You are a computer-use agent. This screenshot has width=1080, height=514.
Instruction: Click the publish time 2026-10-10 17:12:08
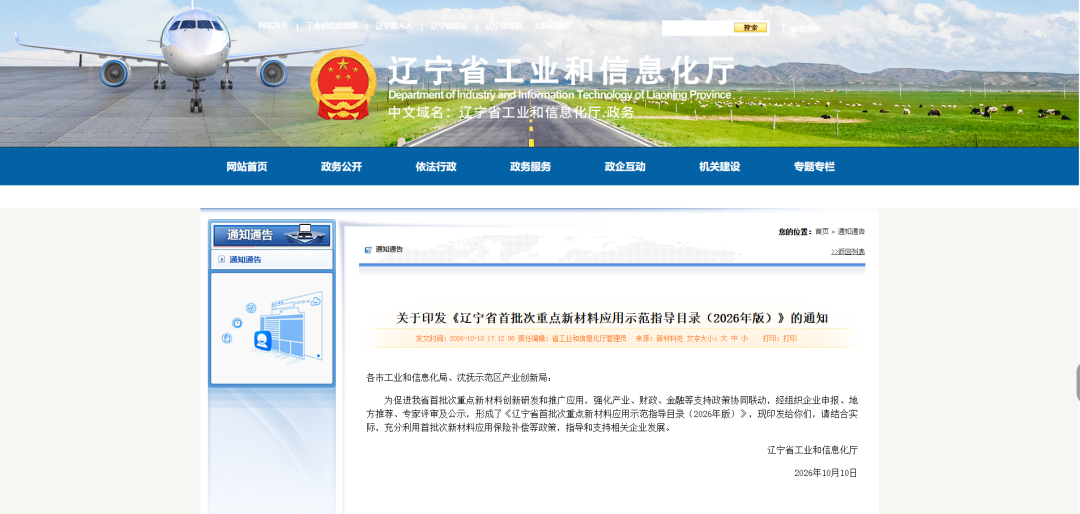pos(482,339)
